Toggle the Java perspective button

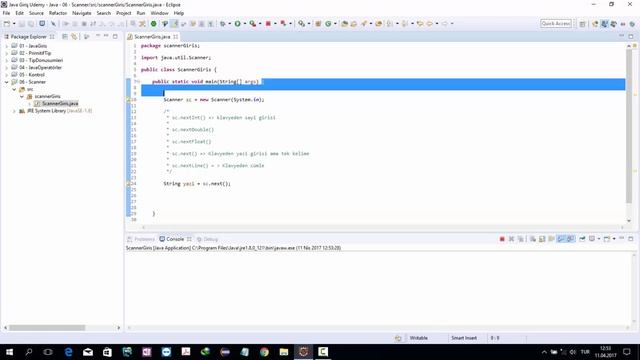[604, 24]
